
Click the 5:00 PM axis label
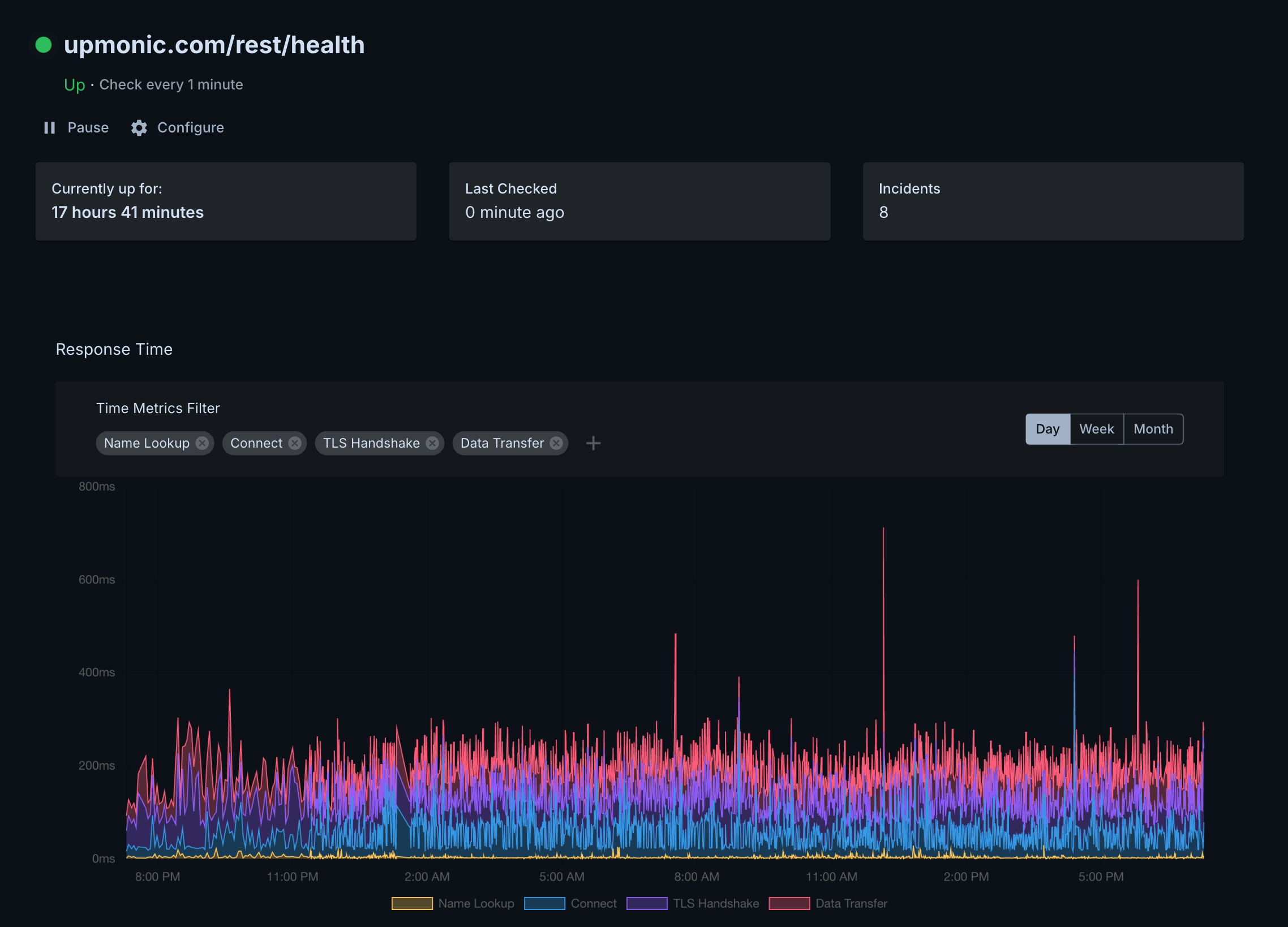click(1101, 877)
